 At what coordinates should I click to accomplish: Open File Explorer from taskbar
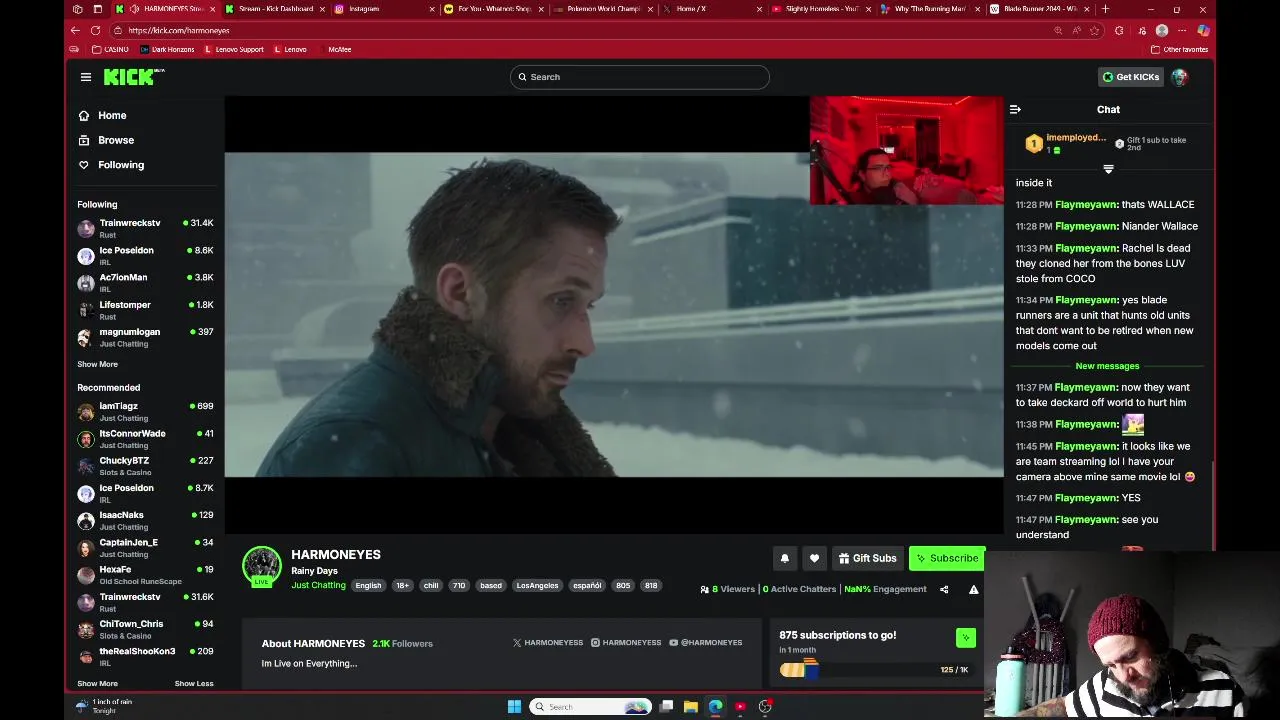[x=691, y=706]
